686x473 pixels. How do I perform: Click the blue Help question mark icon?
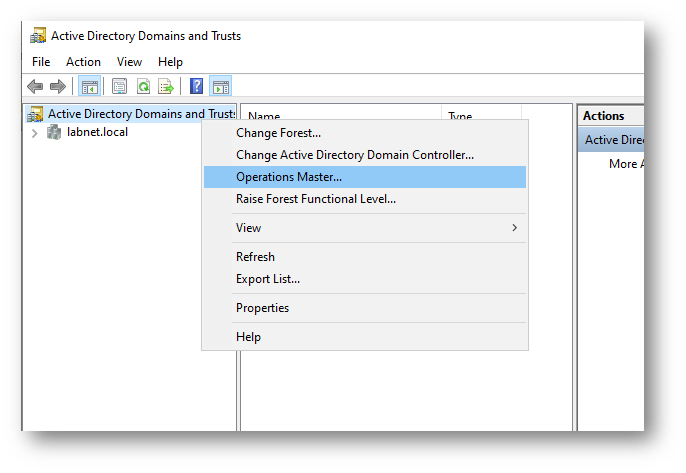click(x=196, y=86)
